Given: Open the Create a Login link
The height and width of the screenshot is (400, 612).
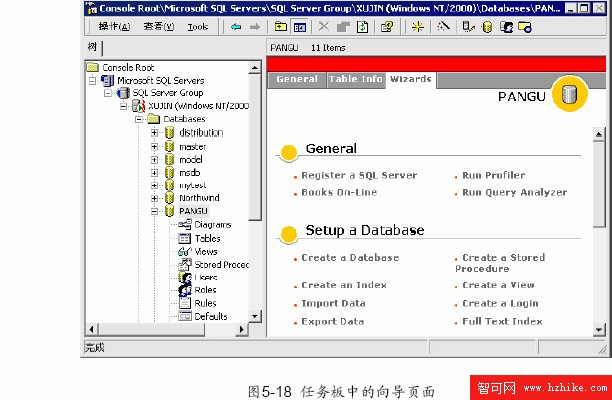Looking at the screenshot, I should tap(500, 304).
